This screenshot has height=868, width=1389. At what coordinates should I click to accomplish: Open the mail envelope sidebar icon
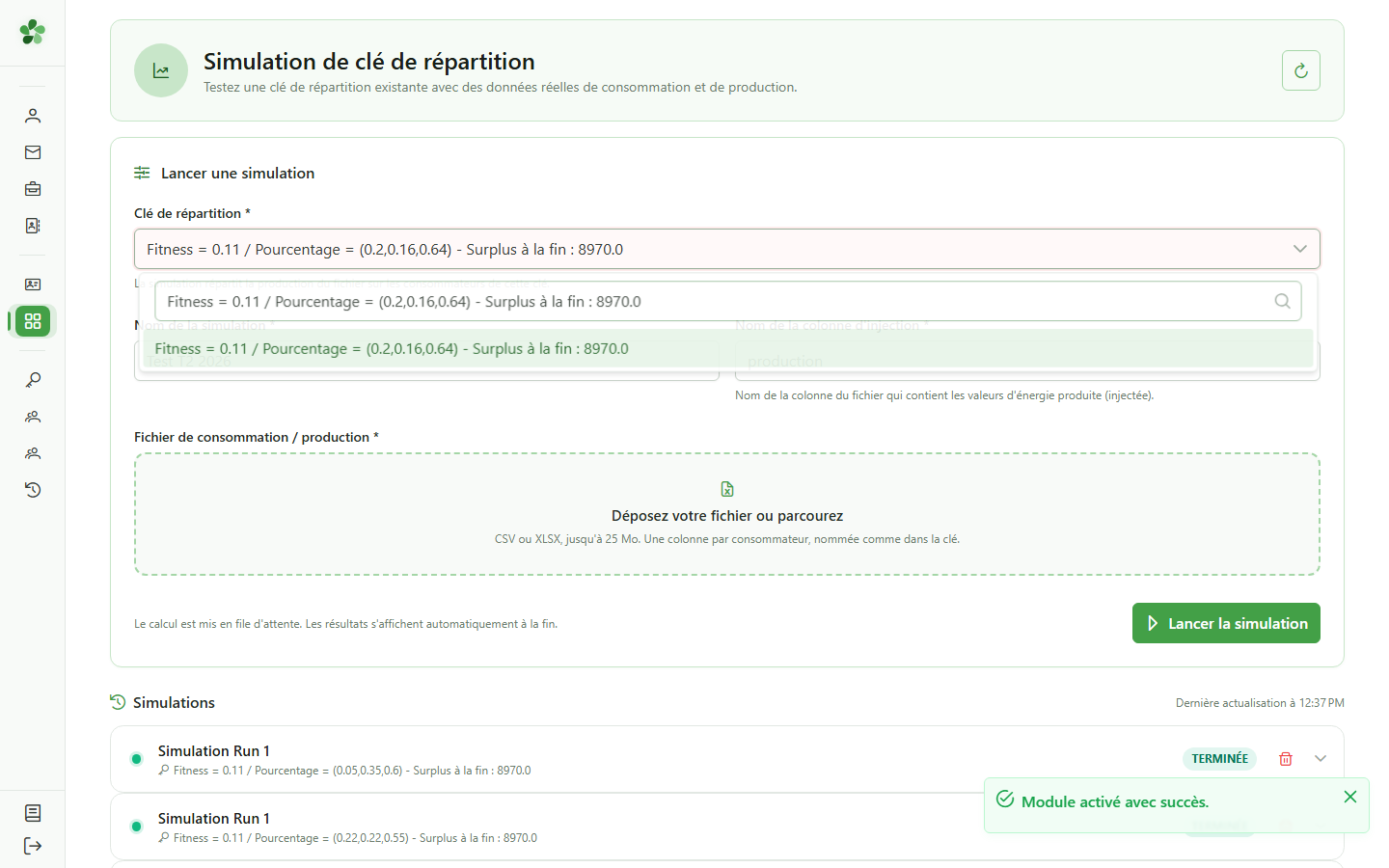point(33,152)
